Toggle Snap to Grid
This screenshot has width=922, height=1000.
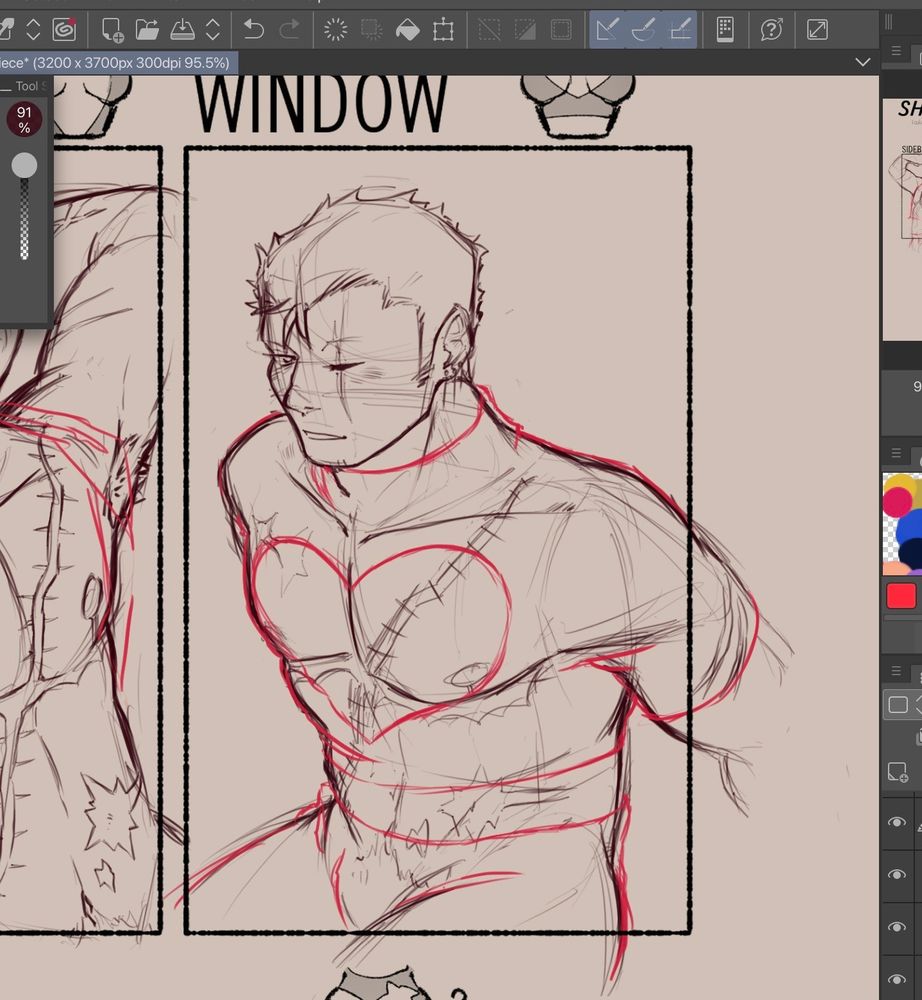[680, 29]
